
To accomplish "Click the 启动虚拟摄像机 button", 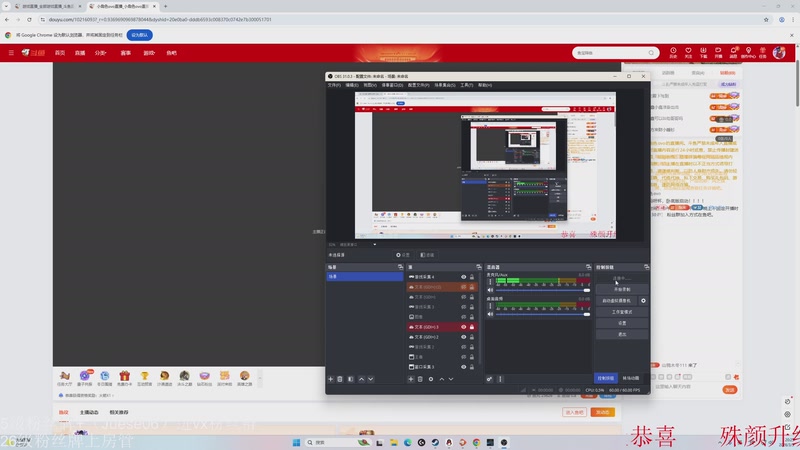I will (617, 301).
